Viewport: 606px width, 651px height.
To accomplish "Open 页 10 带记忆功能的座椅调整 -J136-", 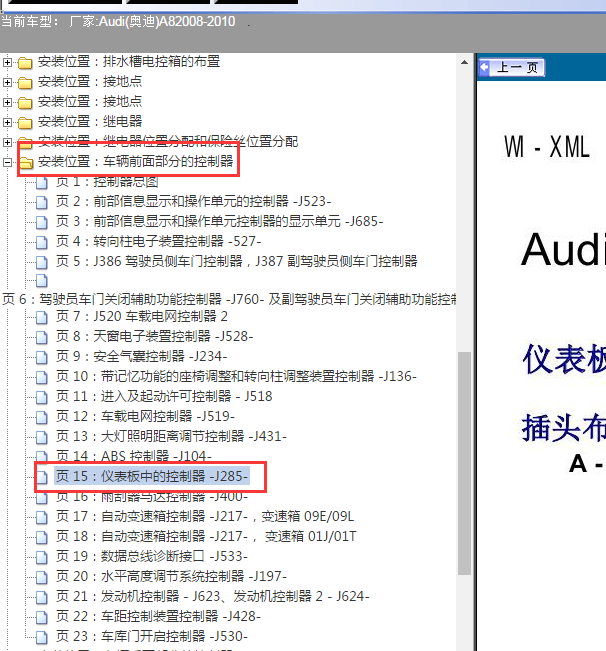I will (236, 376).
